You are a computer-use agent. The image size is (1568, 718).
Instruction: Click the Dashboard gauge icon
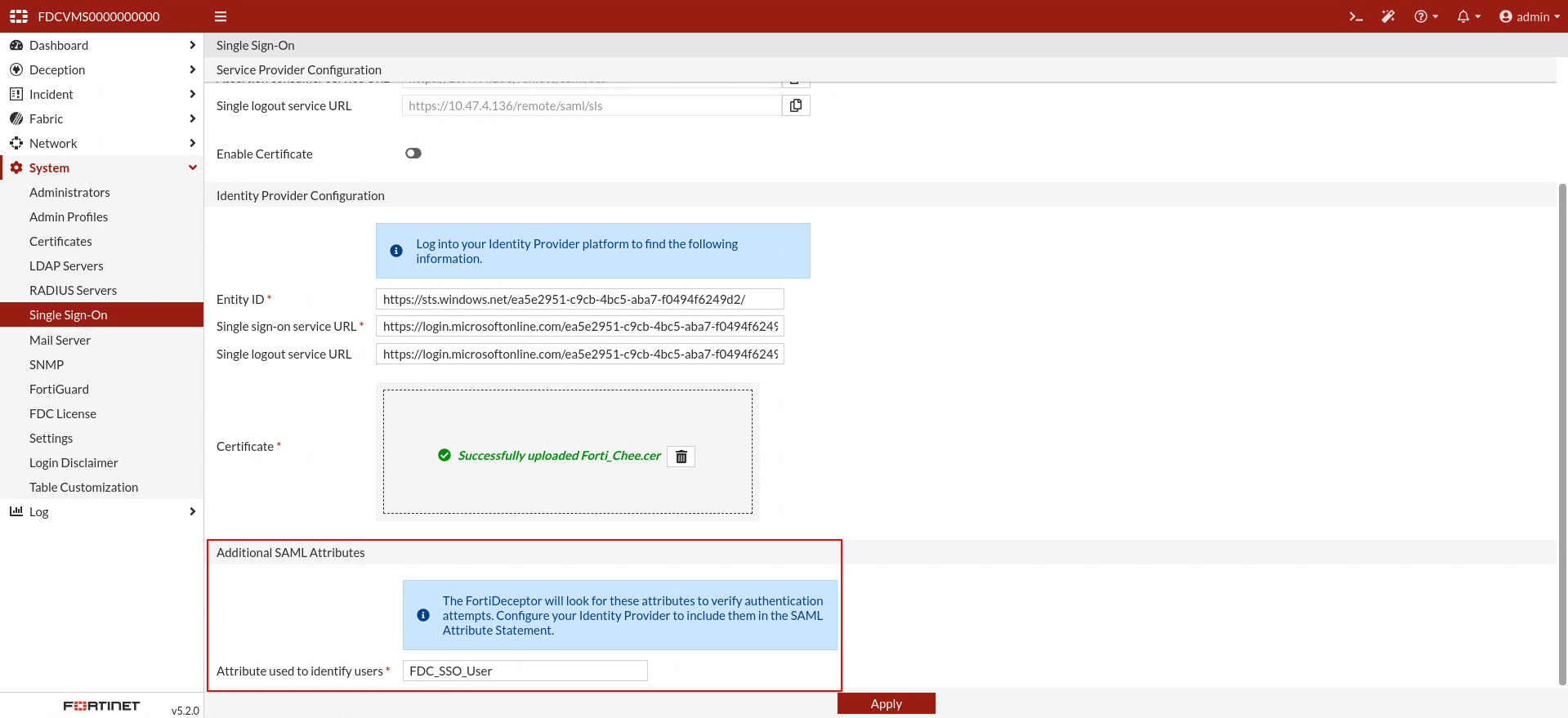pyautogui.click(x=16, y=46)
